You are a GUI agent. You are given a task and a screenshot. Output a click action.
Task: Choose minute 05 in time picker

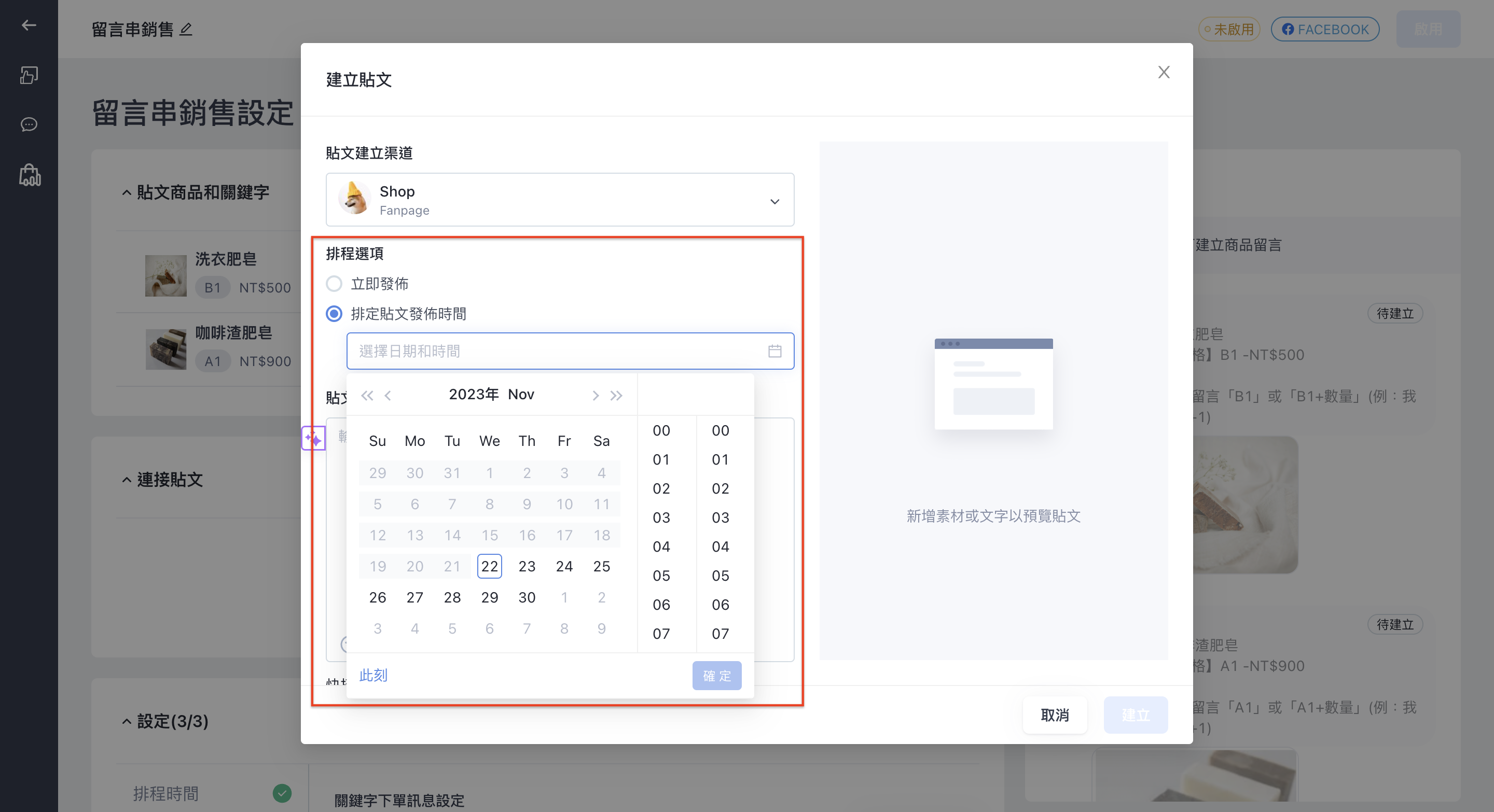[x=721, y=576]
